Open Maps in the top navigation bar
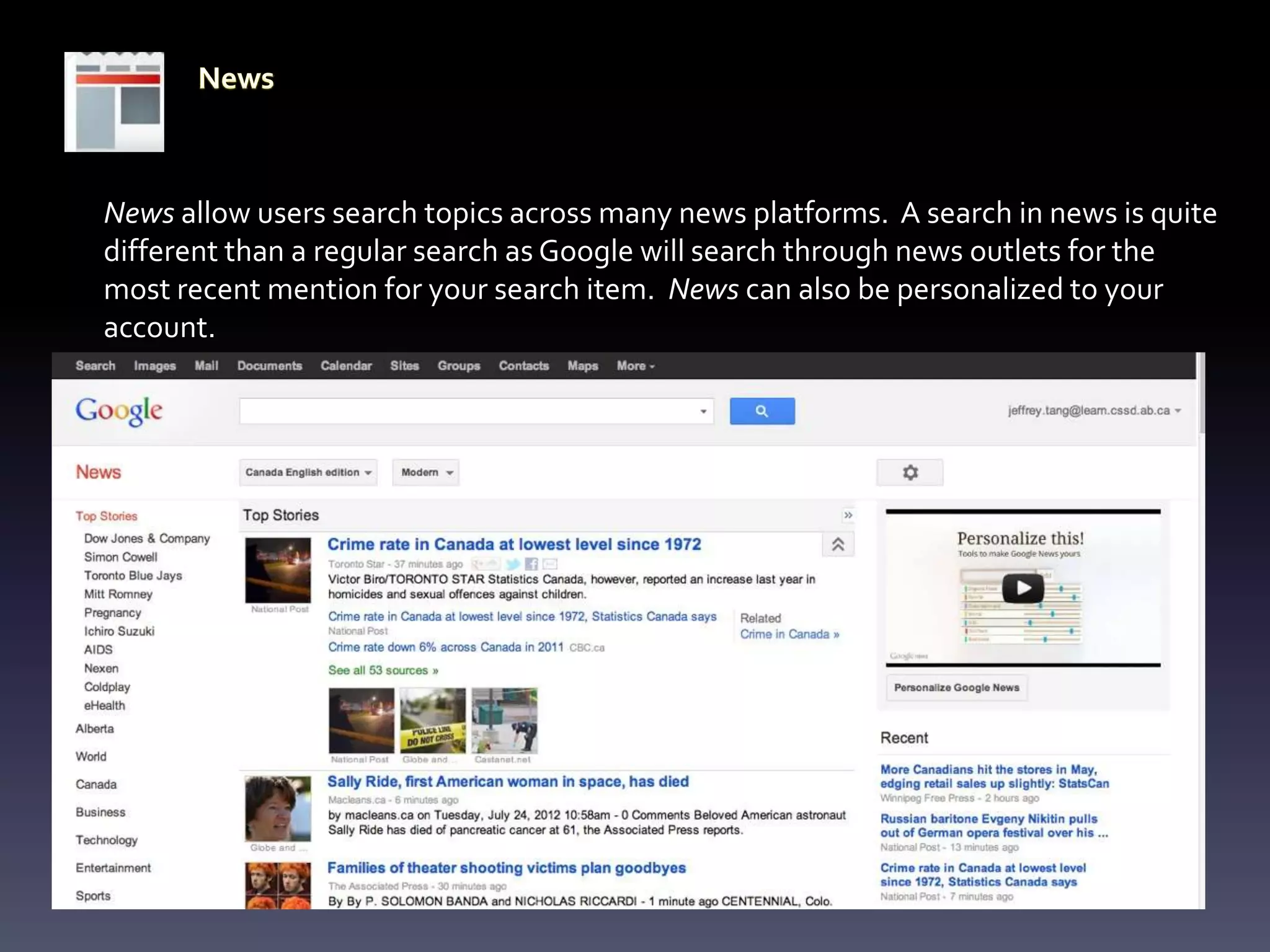Image resolution: width=1270 pixels, height=952 pixels. point(583,366)
